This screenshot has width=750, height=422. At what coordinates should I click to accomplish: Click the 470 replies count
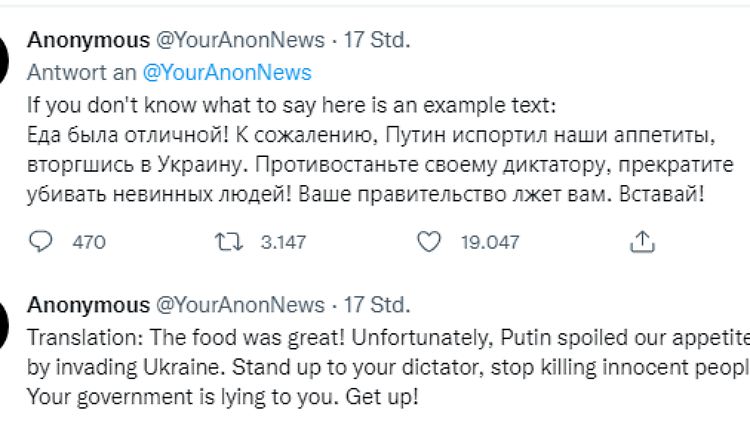89,242
